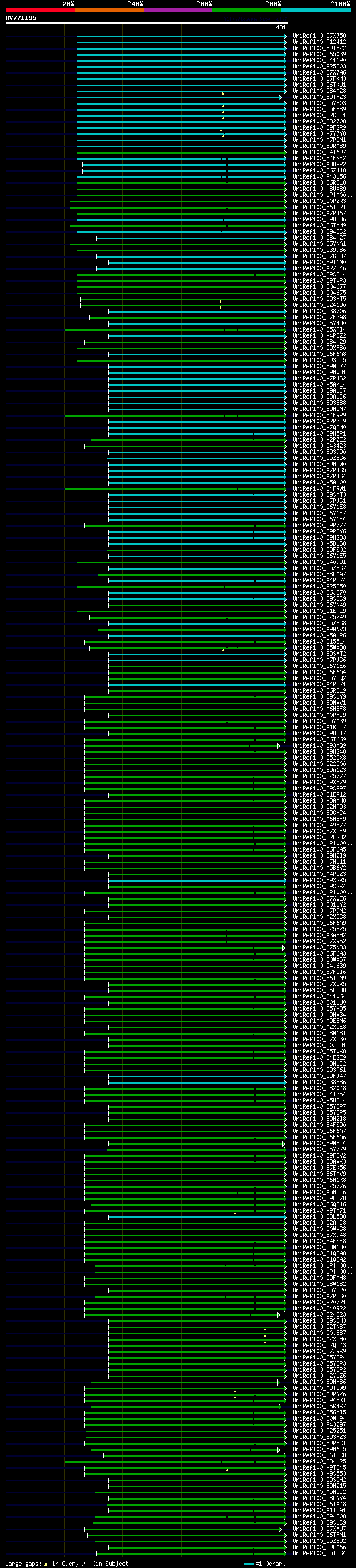The width and height of the screenshot is (356, 1568).
Task: Click the red ~20% identity legend segment
Action: [40, 10]
